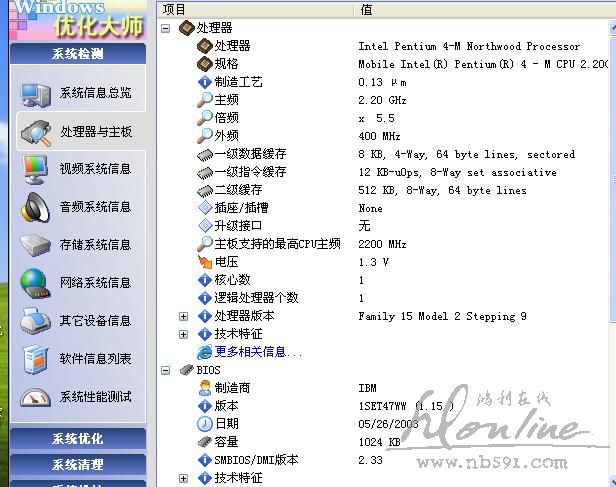This screenshot has width=616, height=487.
Task: Collapse the 处理器 root tree node
Action: pyautogui.click(x=166, y=28)
